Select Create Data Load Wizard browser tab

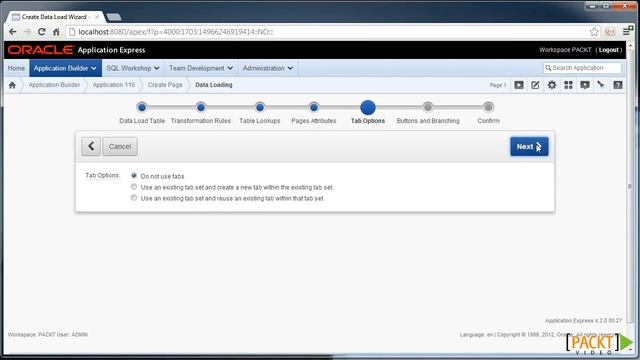55,17
